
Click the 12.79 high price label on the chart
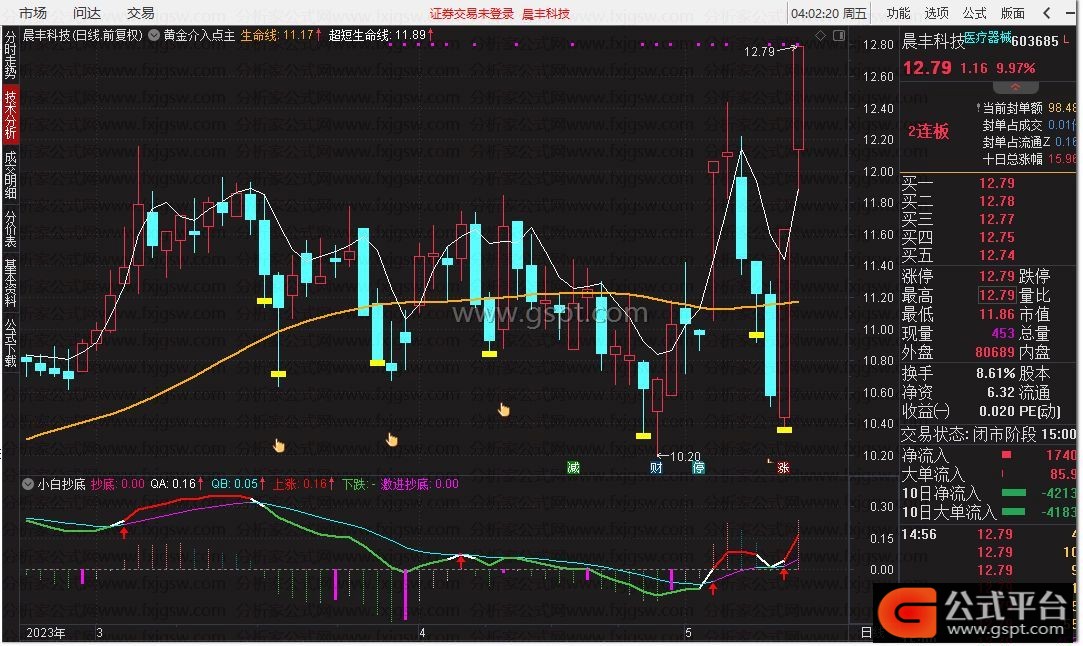759,52
